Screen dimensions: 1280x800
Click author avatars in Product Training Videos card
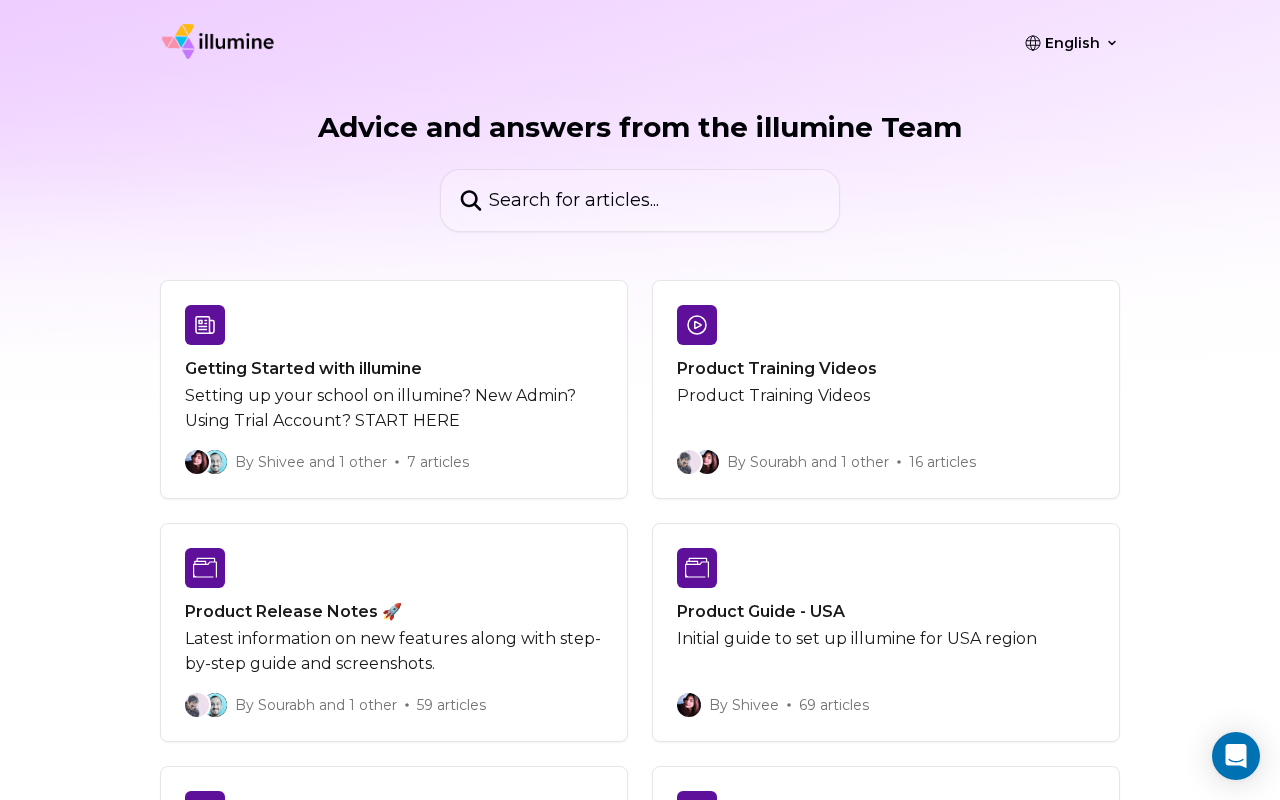698,462
